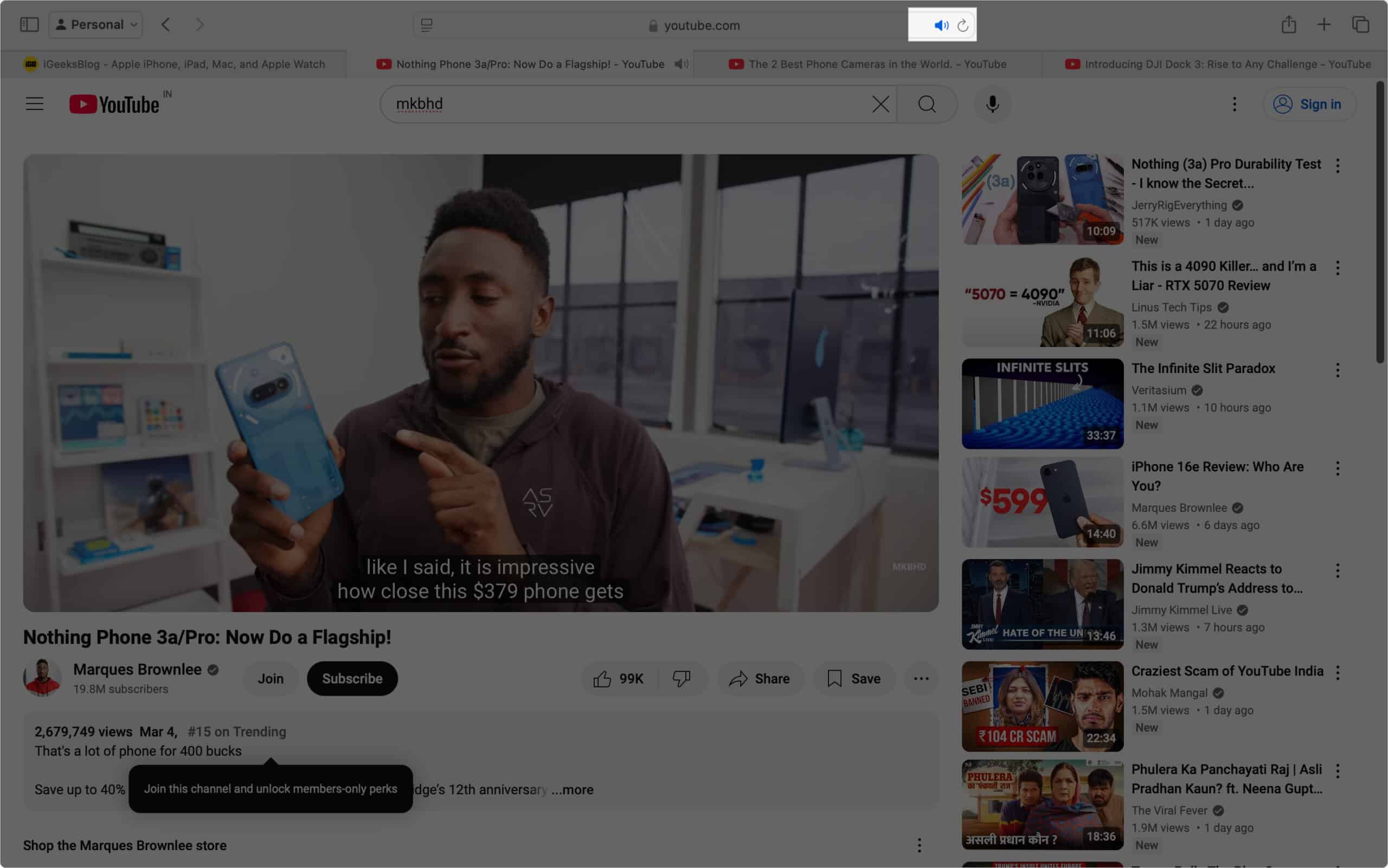Image resolution: width=1388 pixels, height=868 pixels.
Task: Toggle the Safari sidebar
Action: (x=29, y=25)
